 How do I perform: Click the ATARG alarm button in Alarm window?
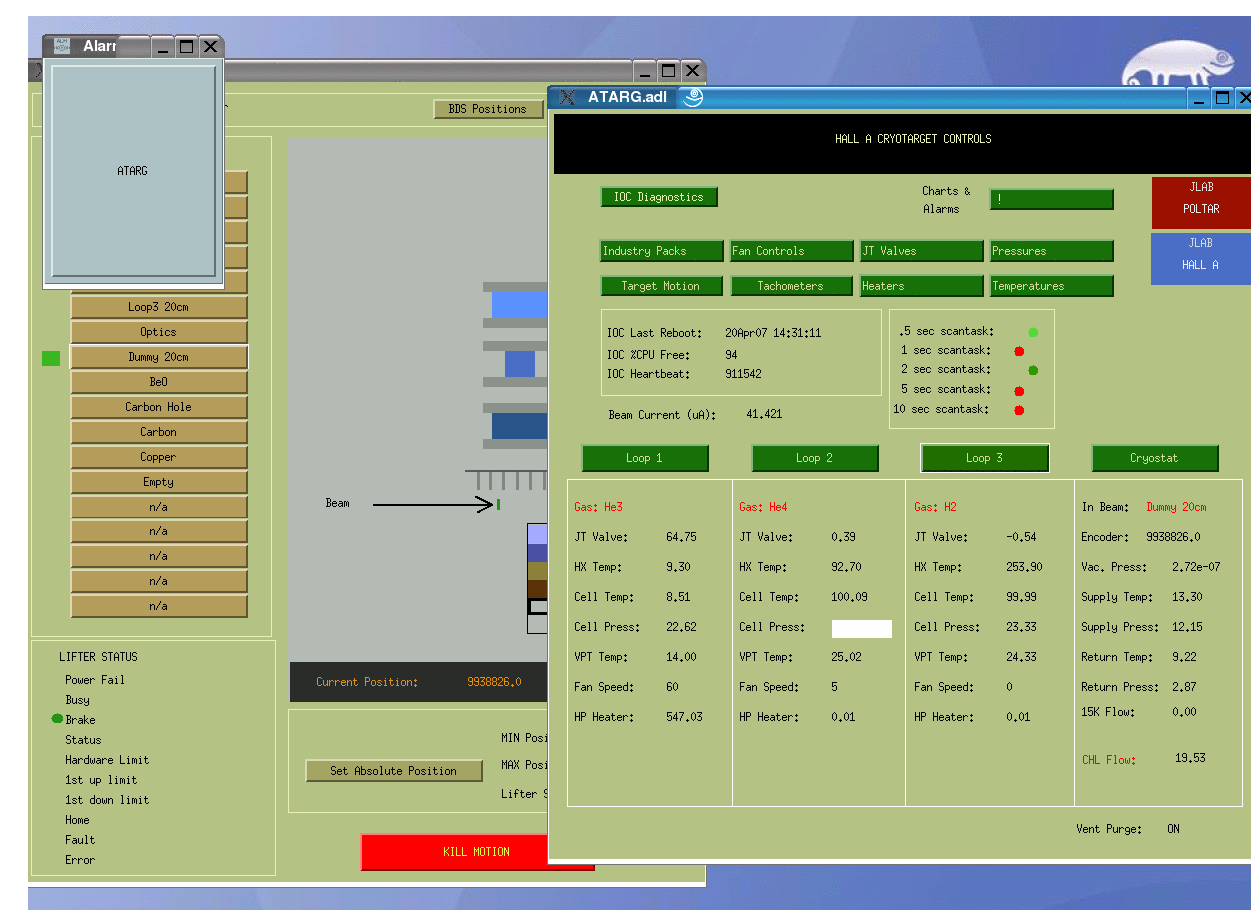pos(133,171)
